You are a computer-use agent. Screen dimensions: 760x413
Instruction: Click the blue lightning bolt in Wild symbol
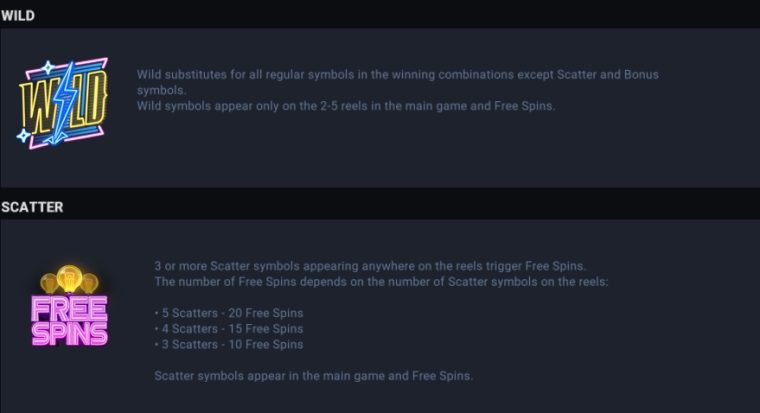[62, 103]
